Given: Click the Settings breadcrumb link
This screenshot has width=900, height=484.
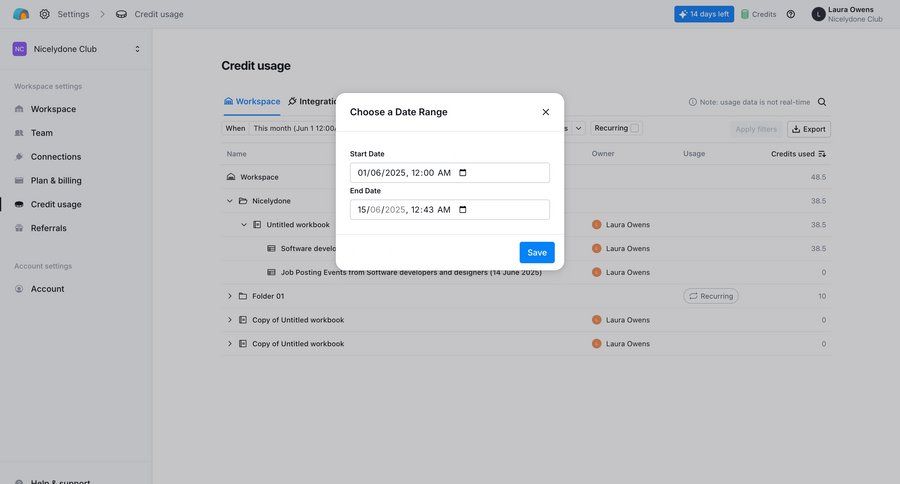Looking at the screenshot, I should click(x=73, y=14).
